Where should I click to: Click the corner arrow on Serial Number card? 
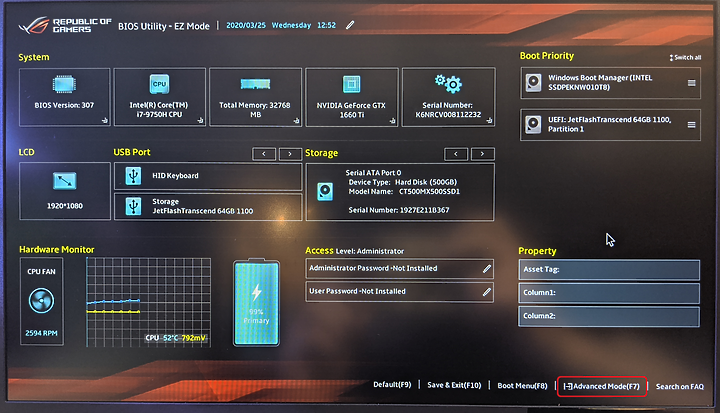[489, 121]
